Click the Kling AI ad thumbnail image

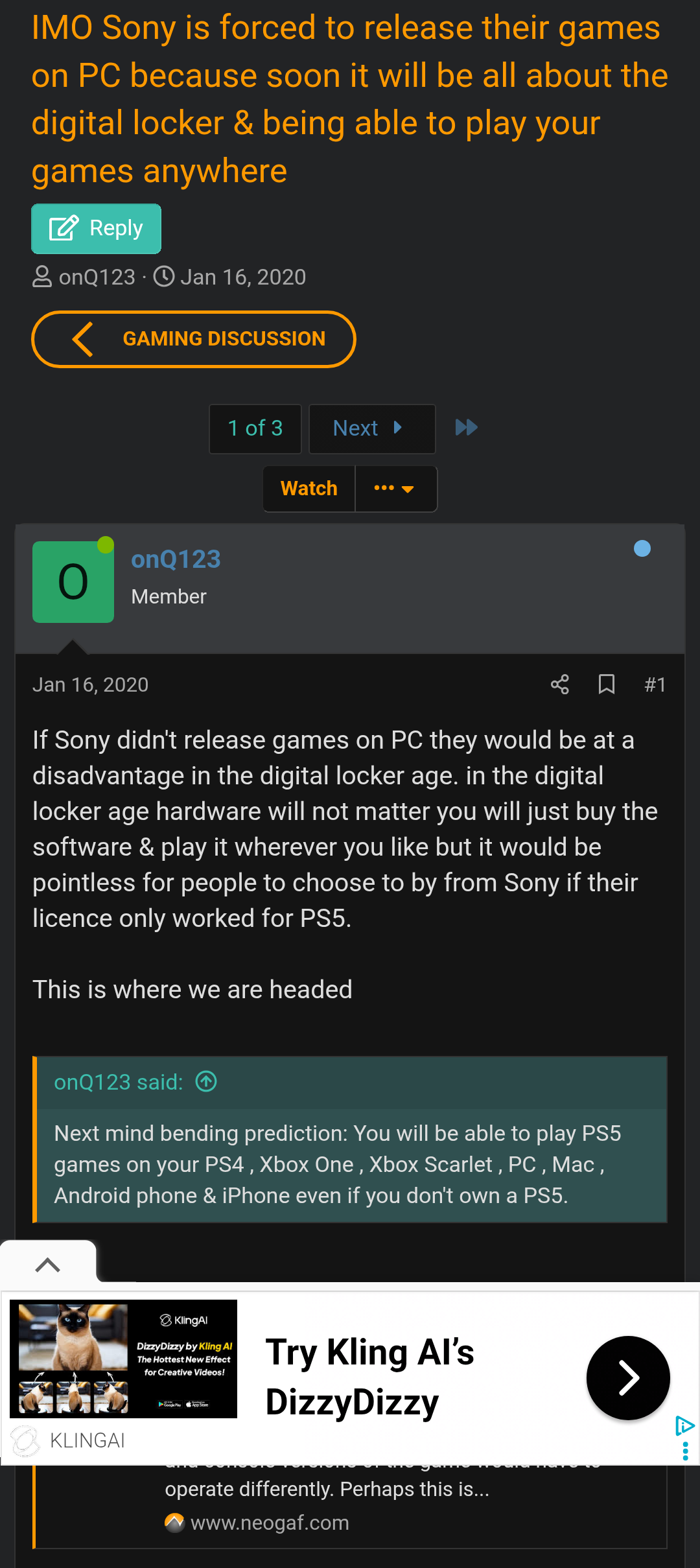coord(123,1359)
